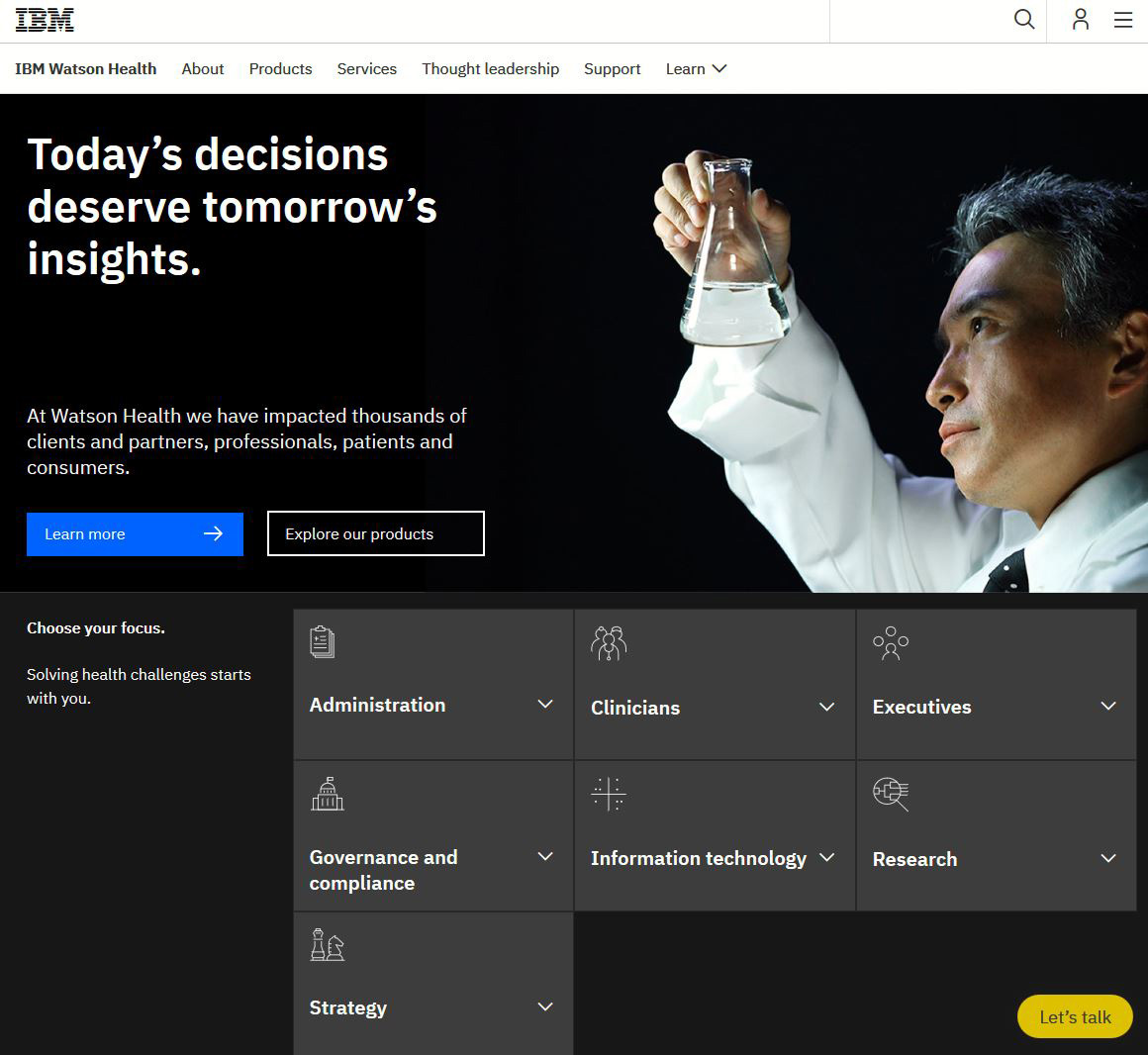Open the hamburger menu icon

(1123, 20)
